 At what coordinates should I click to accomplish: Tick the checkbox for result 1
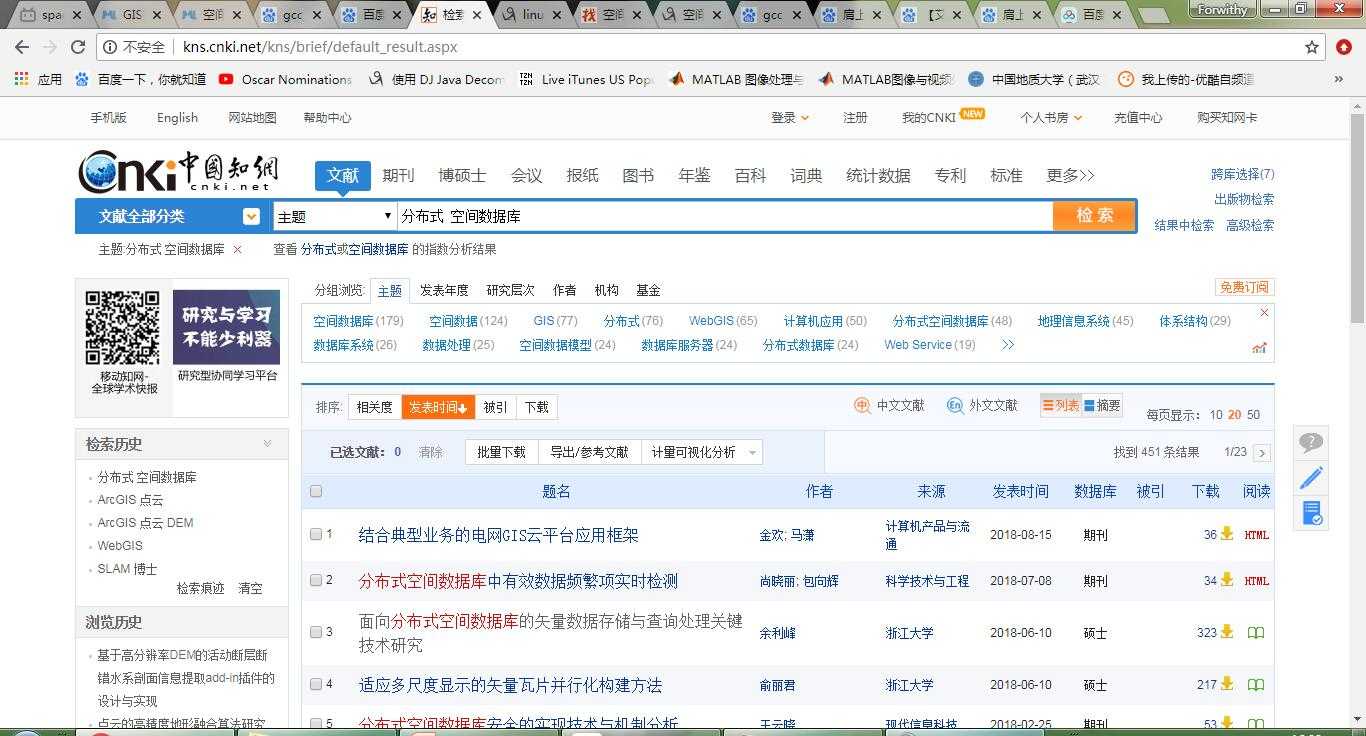point(316,534)
